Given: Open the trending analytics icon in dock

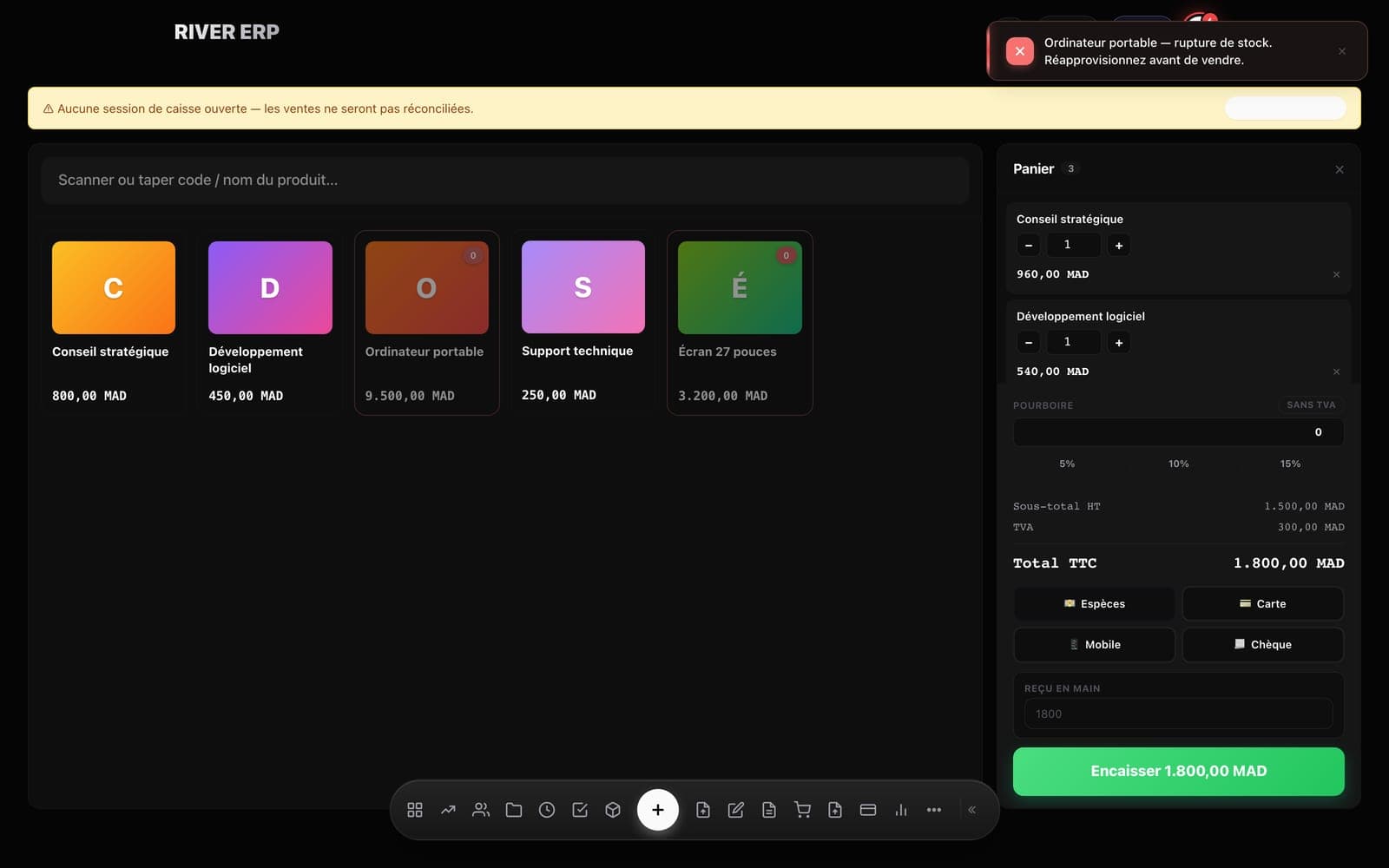Looking at the screenshot, I should 448,810.
